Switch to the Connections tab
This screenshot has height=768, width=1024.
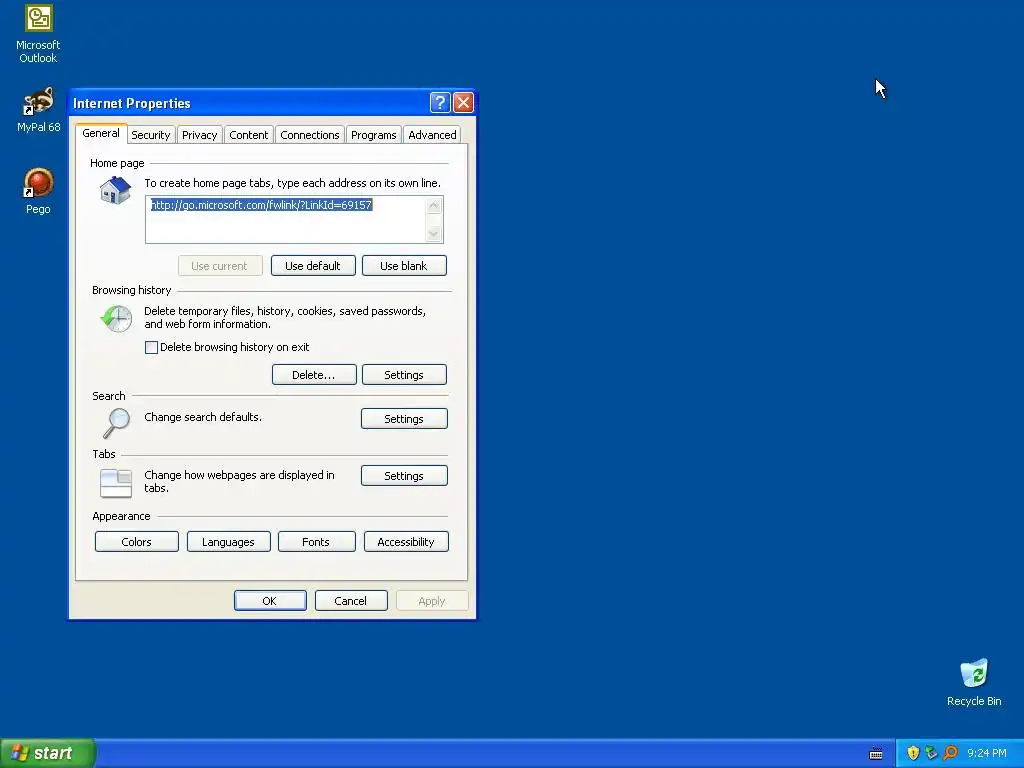(310, 135)
